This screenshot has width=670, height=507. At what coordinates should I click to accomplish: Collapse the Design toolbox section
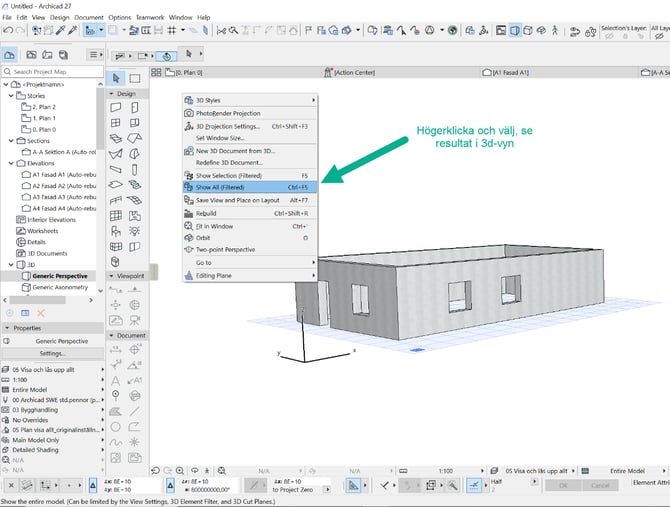[x=111, y=93]
